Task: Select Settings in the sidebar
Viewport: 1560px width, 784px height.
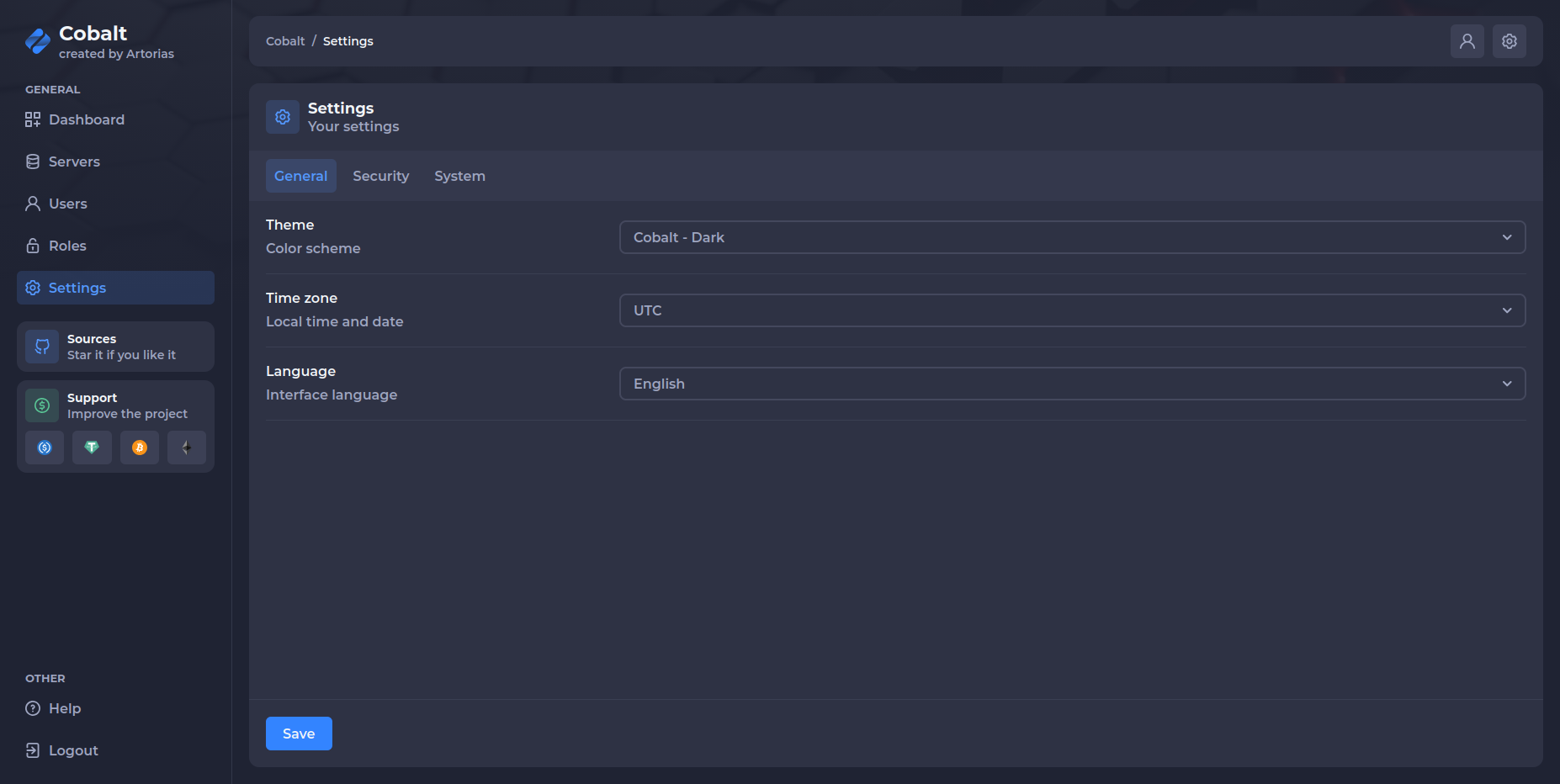Action: pyautogui.click(x=115, y=288)
